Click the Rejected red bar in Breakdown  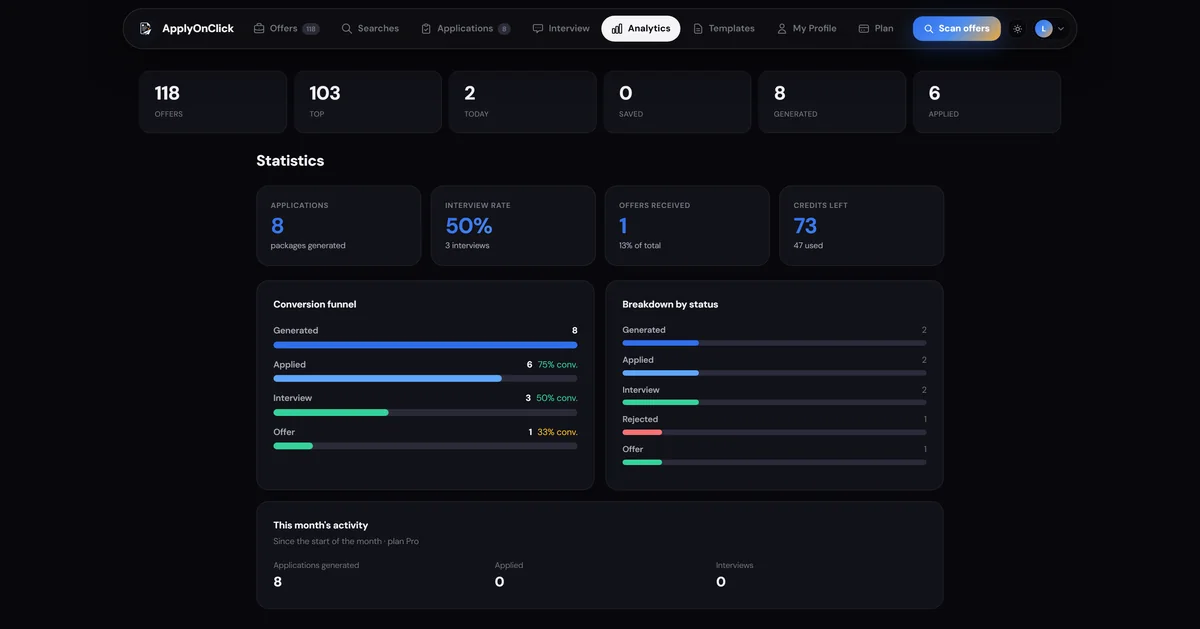pos(642,432)
